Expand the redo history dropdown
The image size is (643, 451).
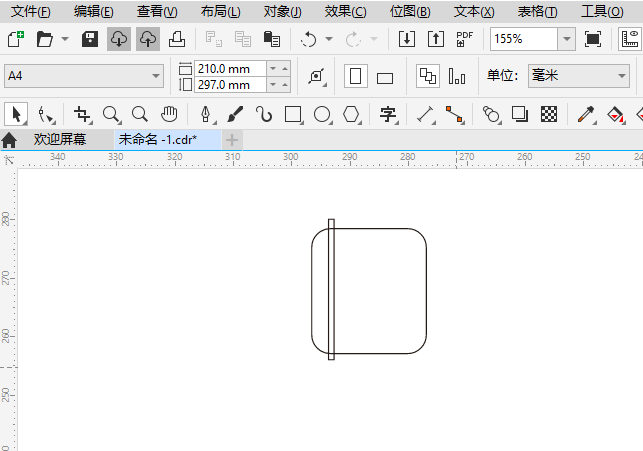pyautogui.click(x=374, y=39)
